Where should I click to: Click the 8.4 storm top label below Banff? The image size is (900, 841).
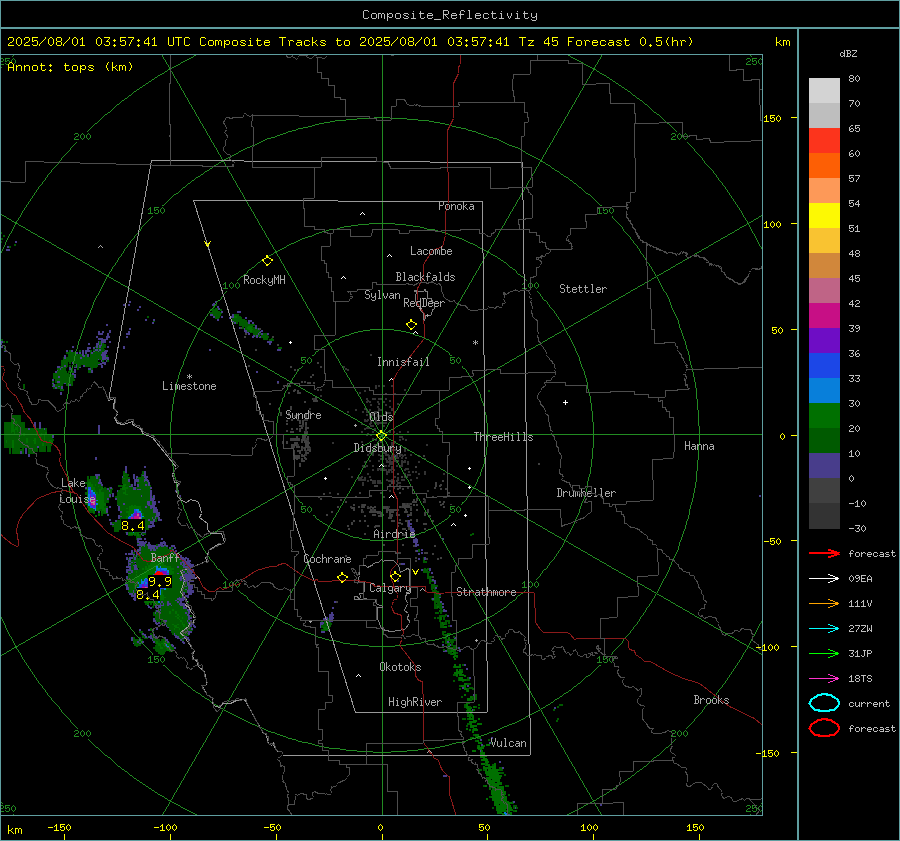tap(148, 595)
